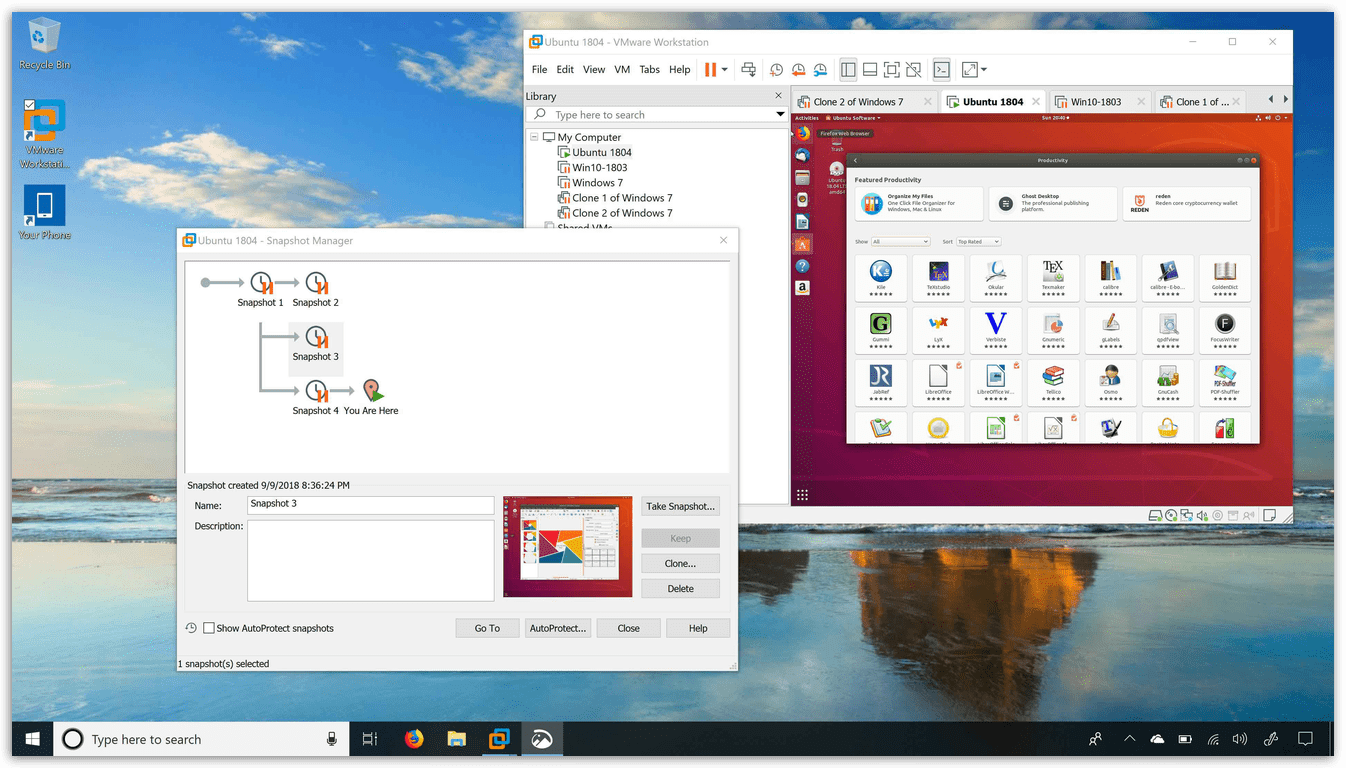The image size is (1346, 768).
Task: Click the Clone button for Snapshot 3
Action: click(680, 563)
